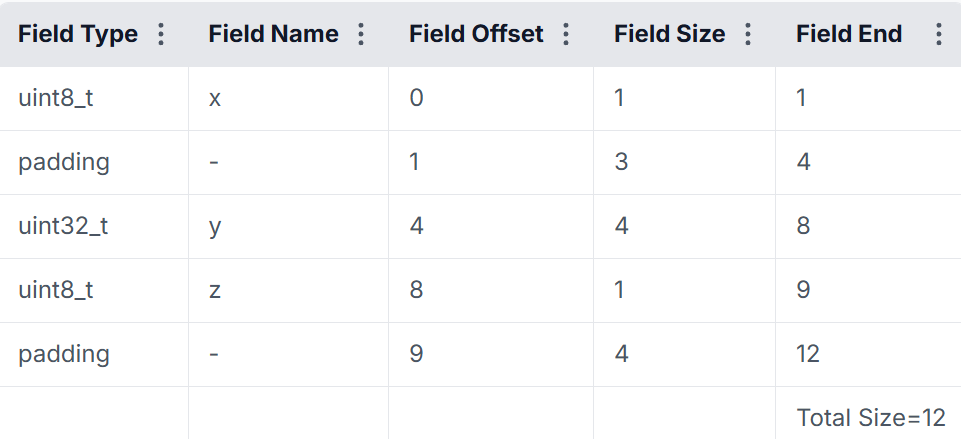Sort by the Field Size header
This screenshot has width=961, height=439.
(669, 34)
